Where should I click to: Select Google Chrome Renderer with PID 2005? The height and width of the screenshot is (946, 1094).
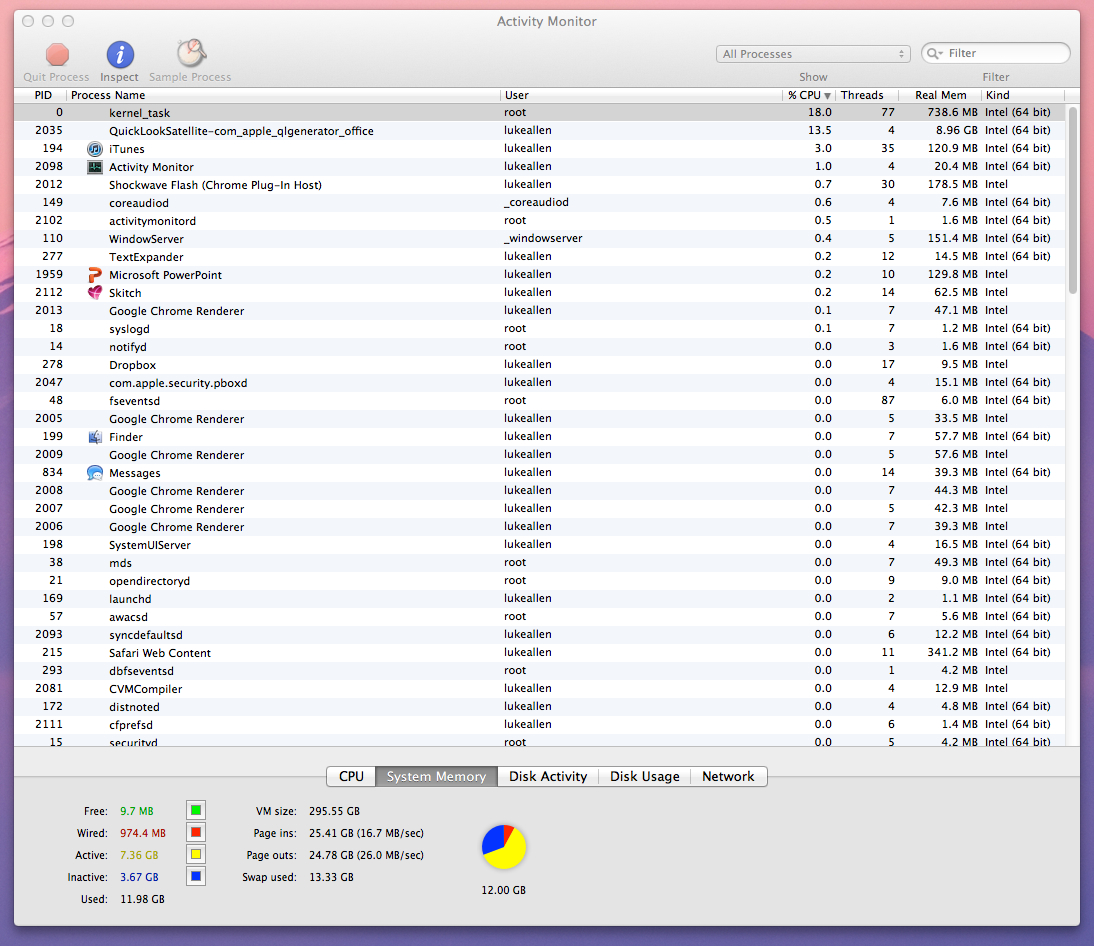click(539, 419)
